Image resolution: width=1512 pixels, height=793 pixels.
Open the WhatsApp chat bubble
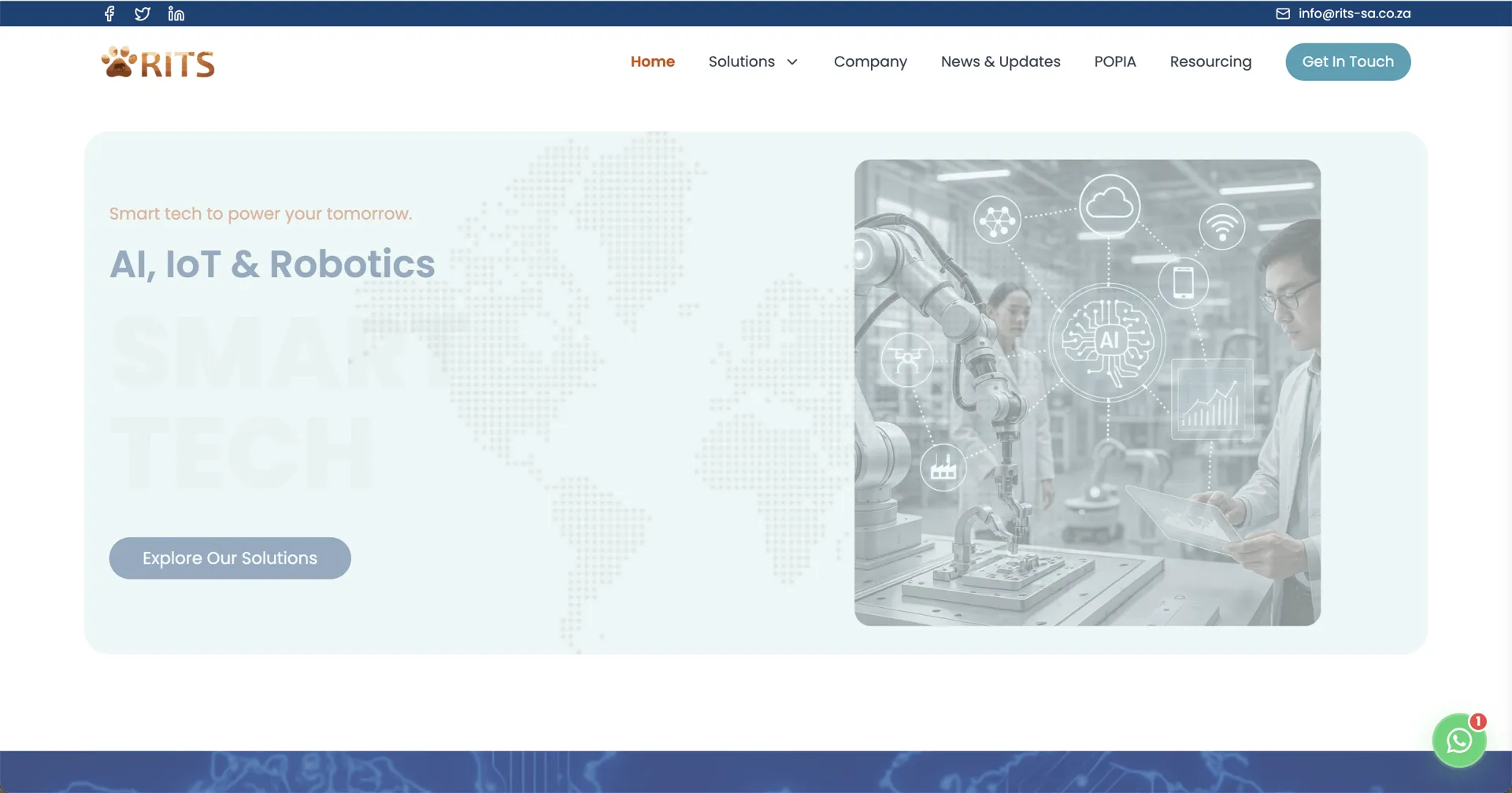click(1458, 740)
